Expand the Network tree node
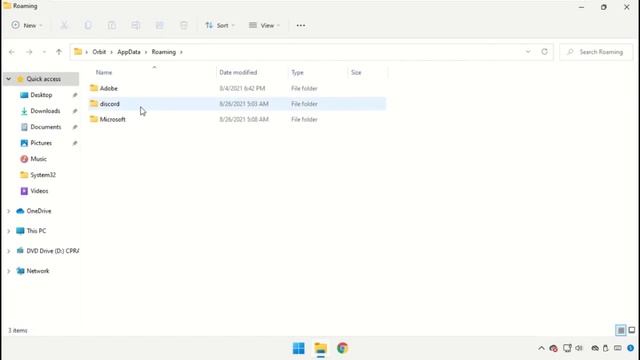 [9, 271]
